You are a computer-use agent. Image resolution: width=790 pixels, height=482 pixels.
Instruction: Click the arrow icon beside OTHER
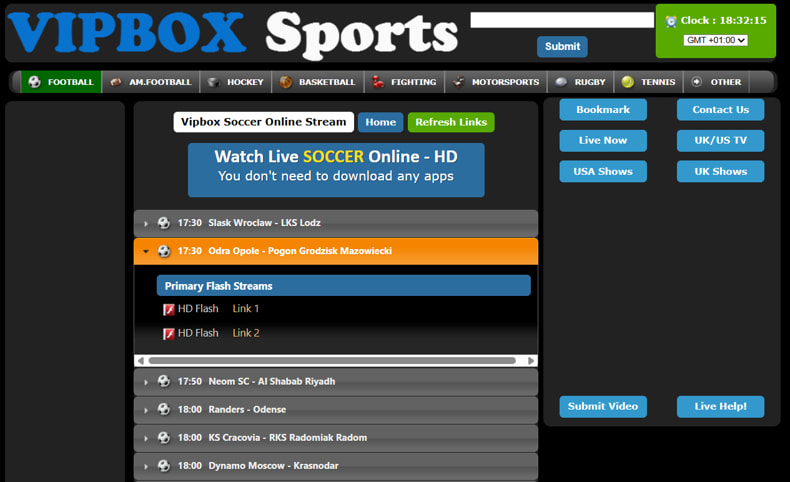click(696, 82)
